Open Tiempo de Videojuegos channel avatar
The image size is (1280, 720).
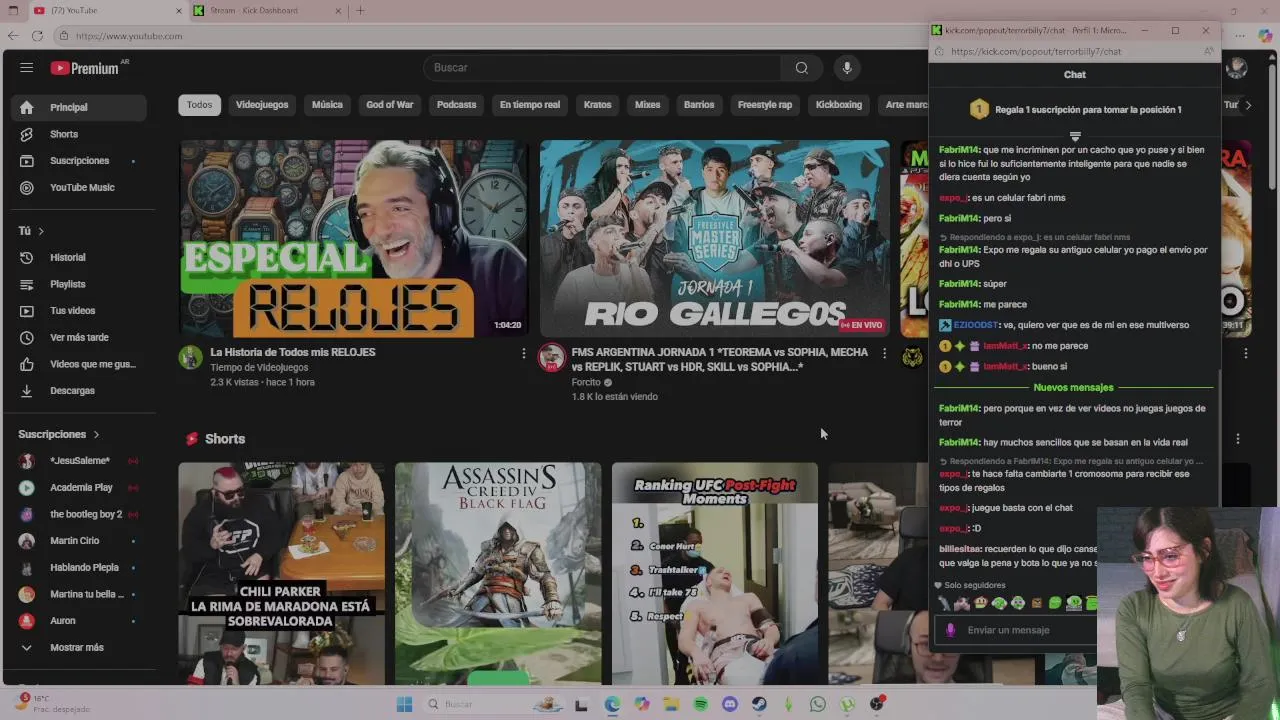coord(190,357)
